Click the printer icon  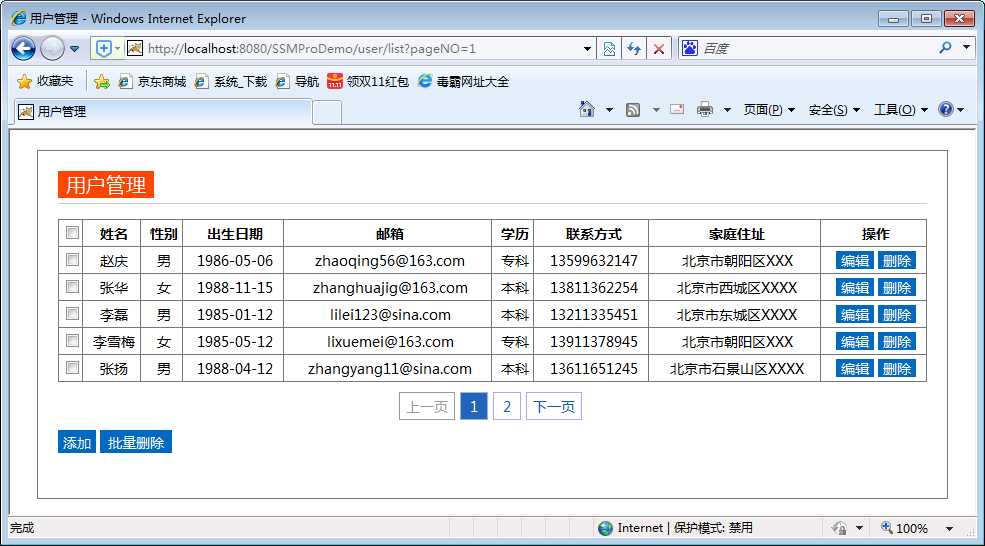(705, 109)
